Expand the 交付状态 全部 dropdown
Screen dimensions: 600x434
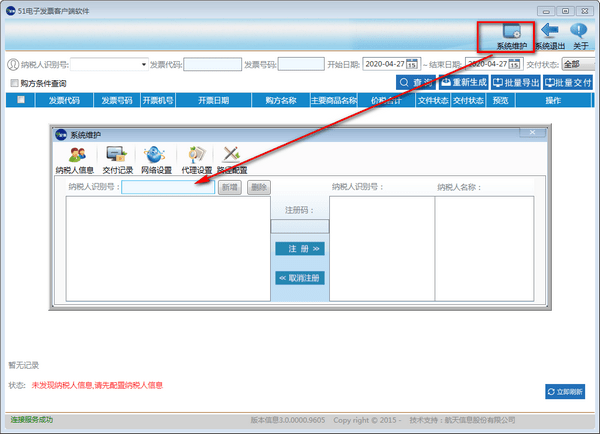point(578,64)
